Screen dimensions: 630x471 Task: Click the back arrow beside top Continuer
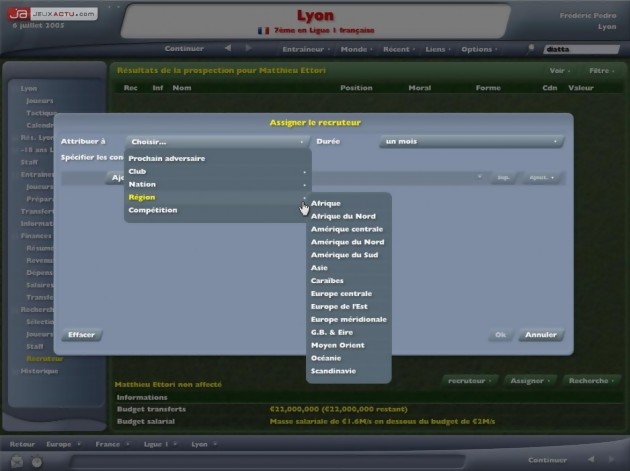click(x=228, y=48)
